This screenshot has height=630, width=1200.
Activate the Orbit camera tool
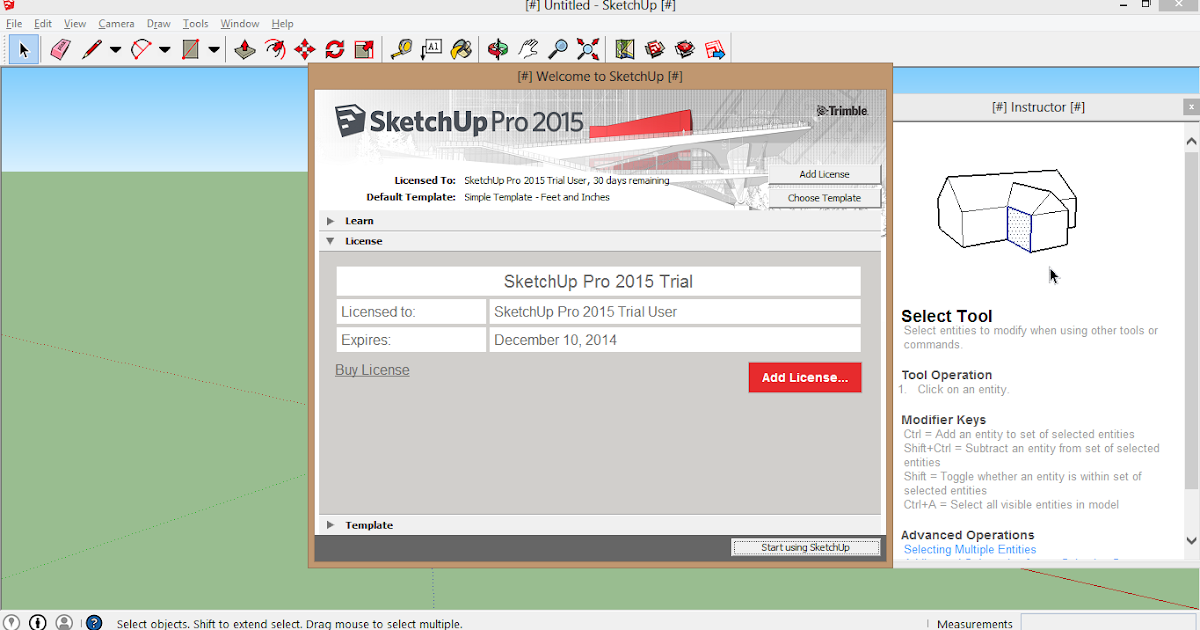pyautogui.click(x=498, y=48)
